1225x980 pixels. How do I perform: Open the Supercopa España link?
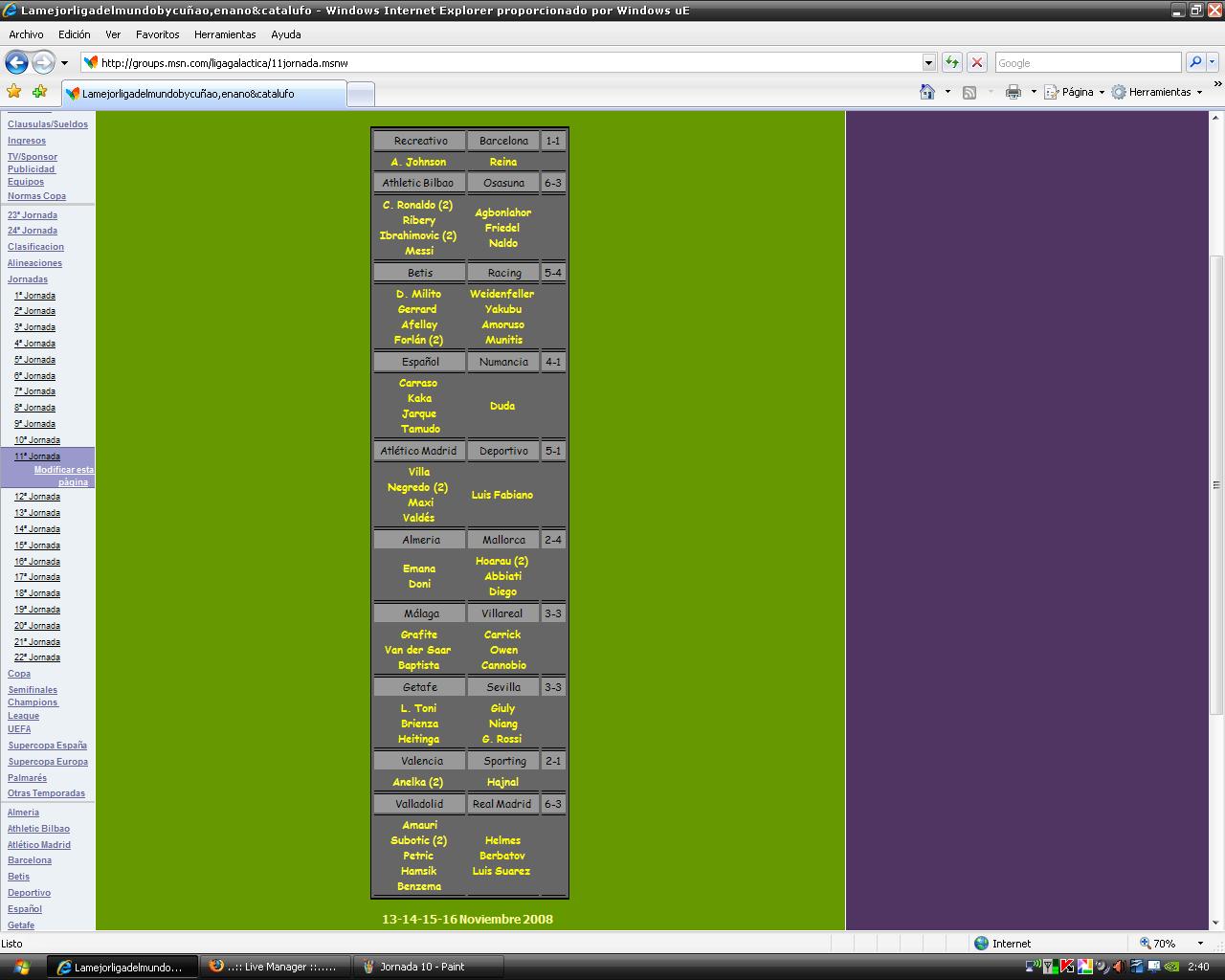[x=48, y=746]
